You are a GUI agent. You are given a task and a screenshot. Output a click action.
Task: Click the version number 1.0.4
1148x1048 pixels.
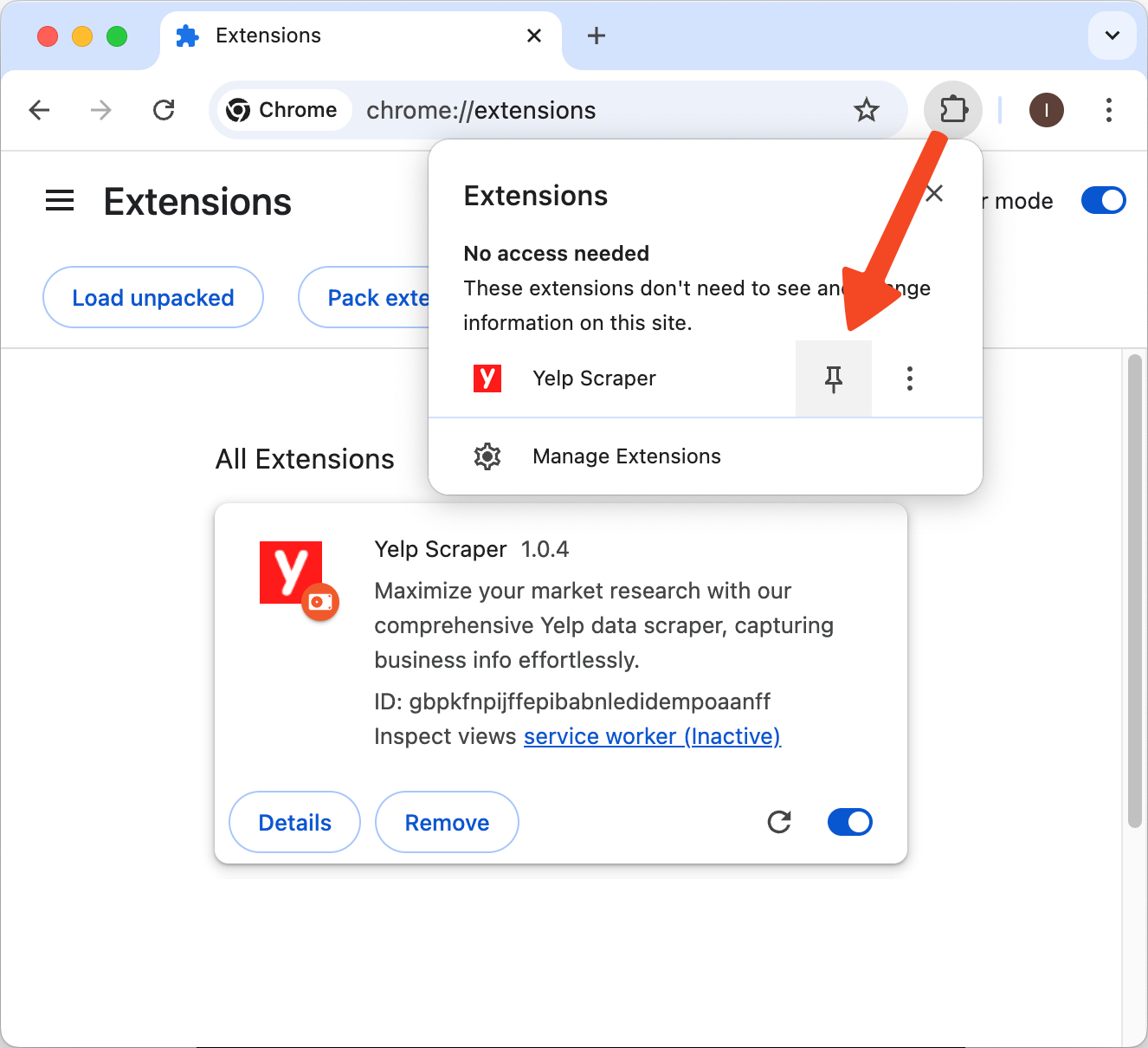pyautogui.click(x=545, y=549)
